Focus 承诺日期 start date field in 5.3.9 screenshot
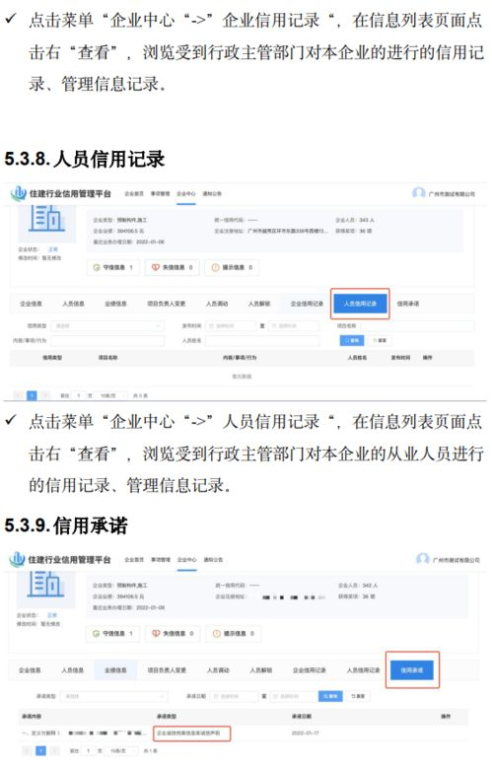492x768 pixels. click(234, 696)
